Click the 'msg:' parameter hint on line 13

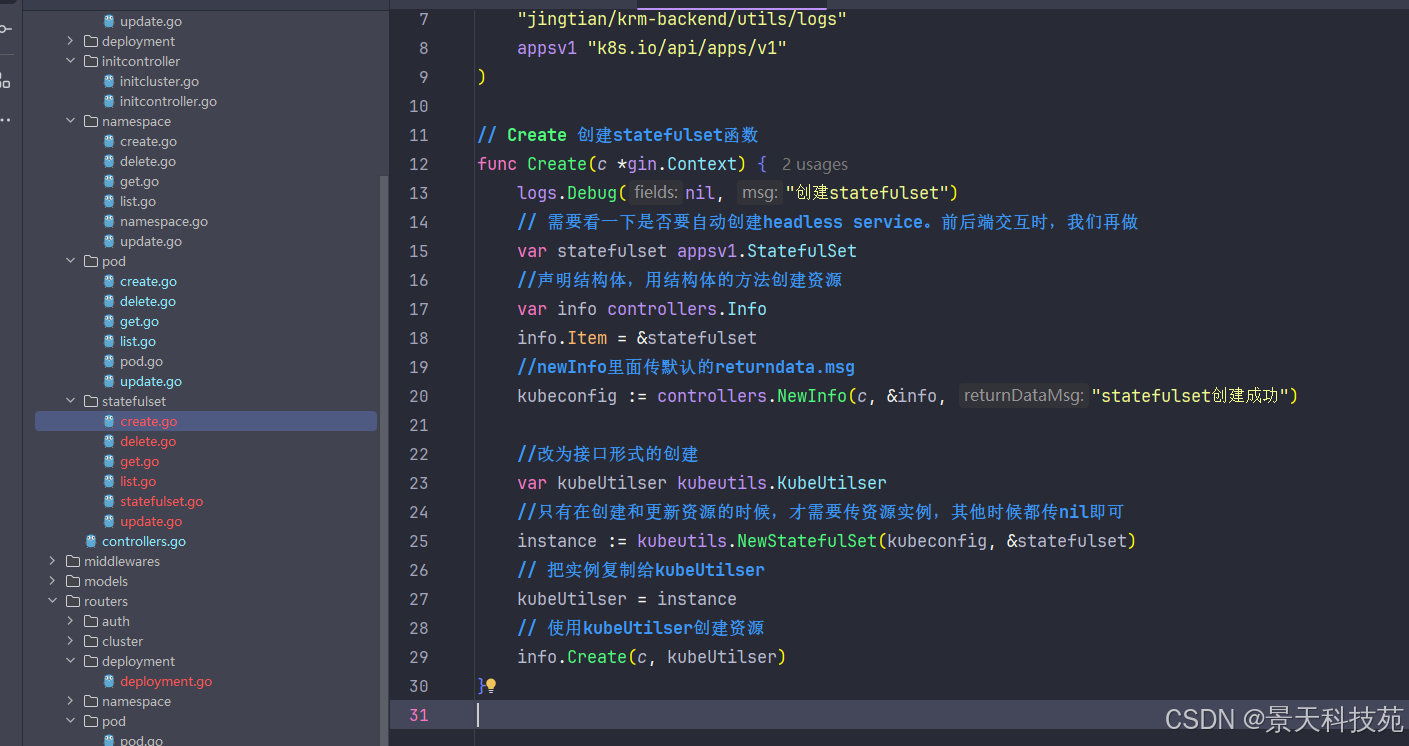[760, 193]
